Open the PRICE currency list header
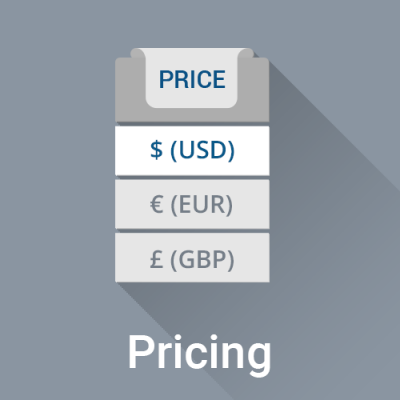Viewport: 400px width, 400px height. 192,85
